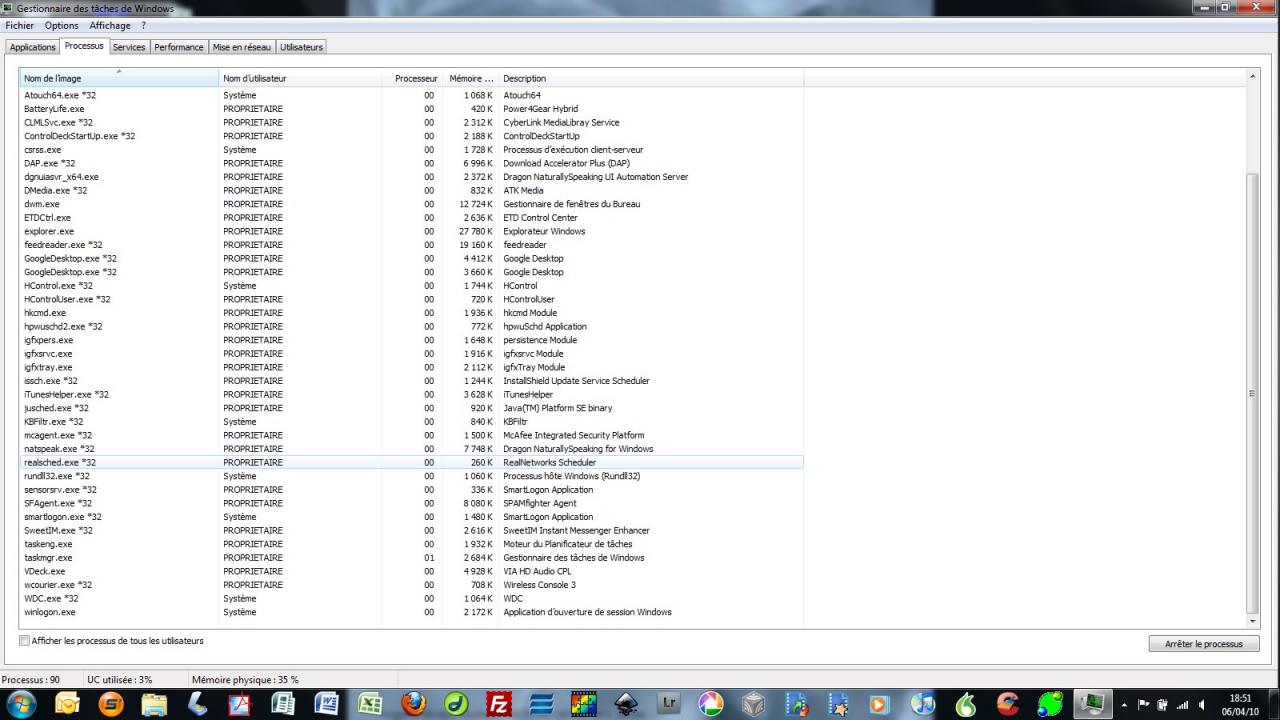
Task: Sort by Description column header
Action: (651, 78)
